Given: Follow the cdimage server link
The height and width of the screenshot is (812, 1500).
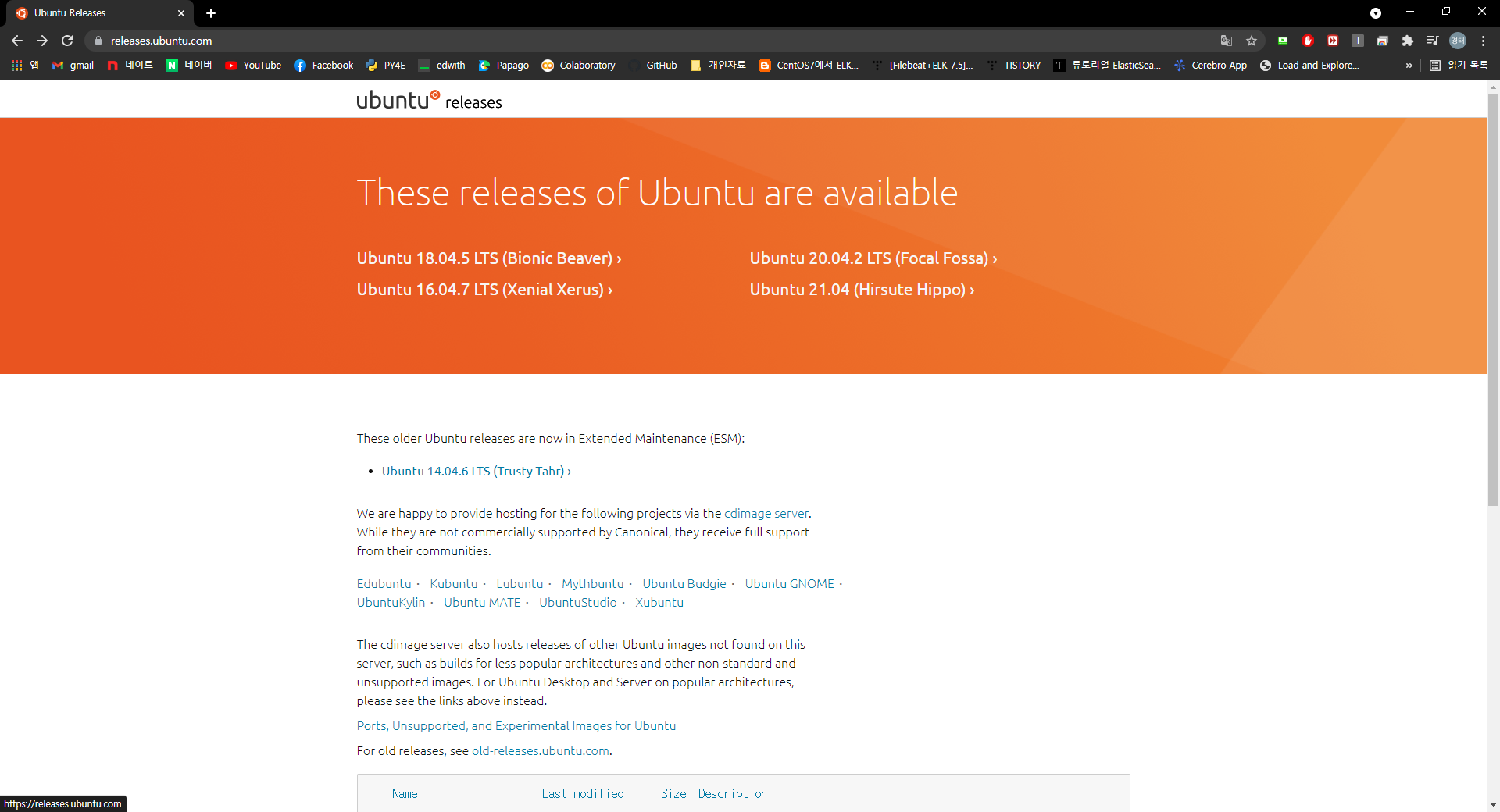Looking at the screenshot, I should pos(766,514).
